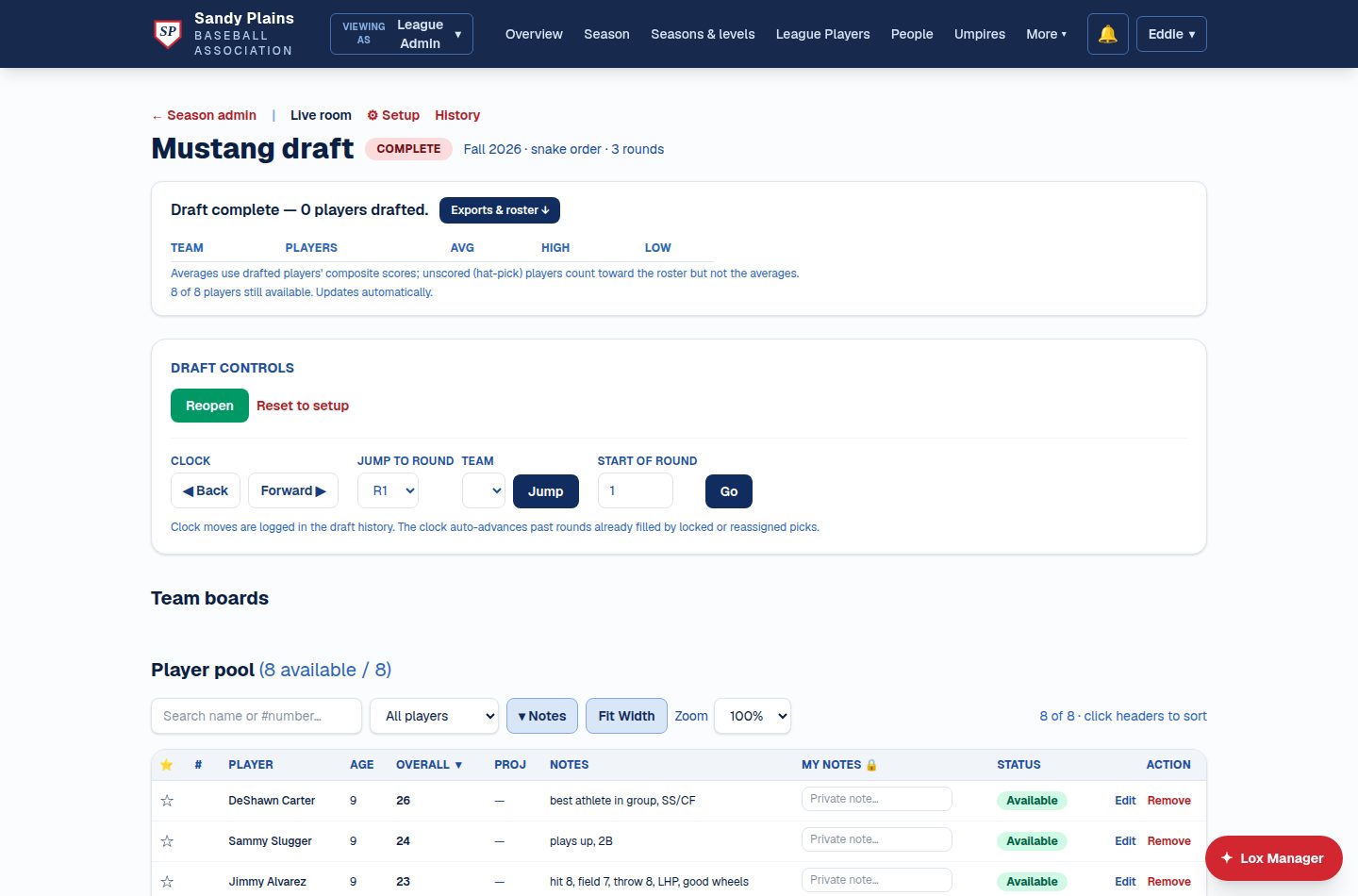Image resolution: width=1358 pixels, height=896 pixels.
Task: Sort by the Overall column
Action: pos(429,765)
